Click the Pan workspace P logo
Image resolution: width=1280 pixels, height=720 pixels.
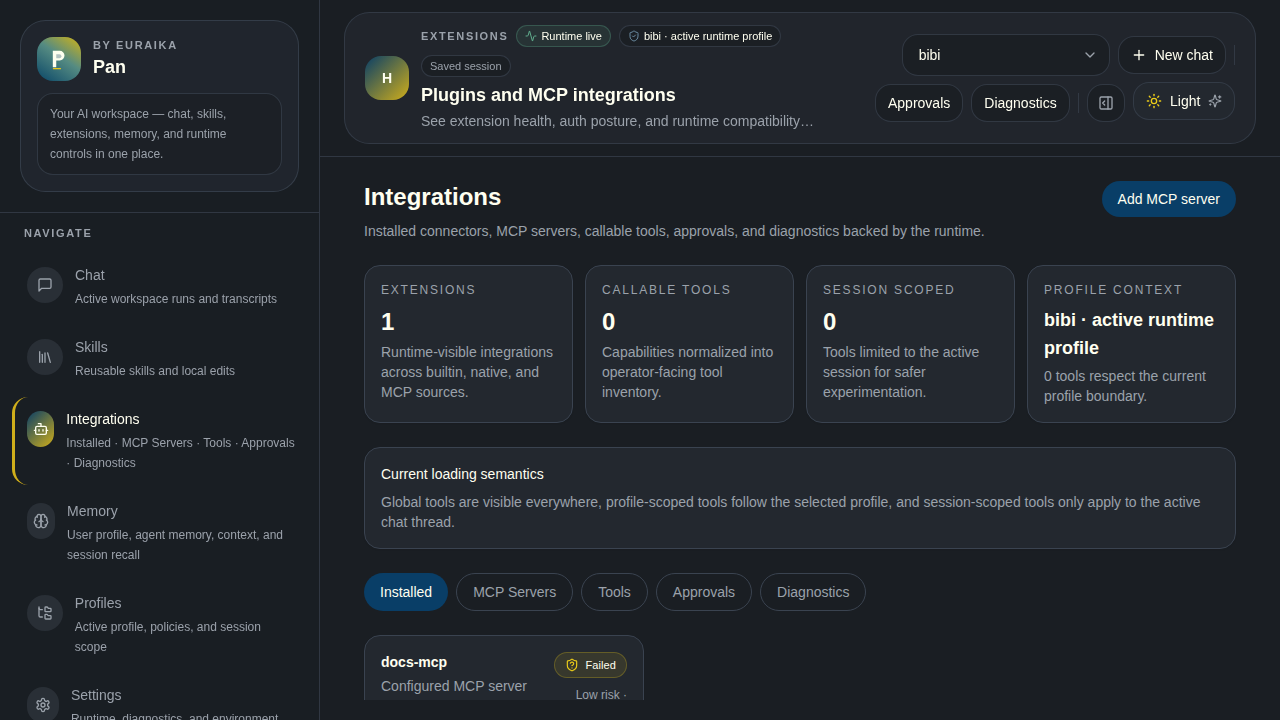58,59
